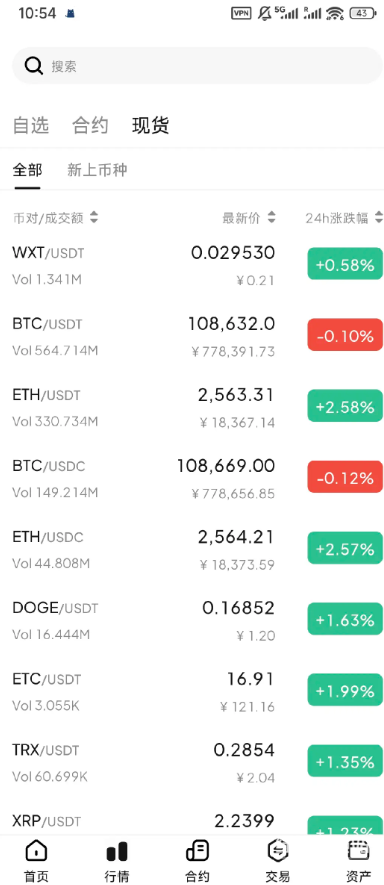Switch to the 新上币种 tab
Screen dimensions: 384x885
pyautogui.click(x=97, y=170)
